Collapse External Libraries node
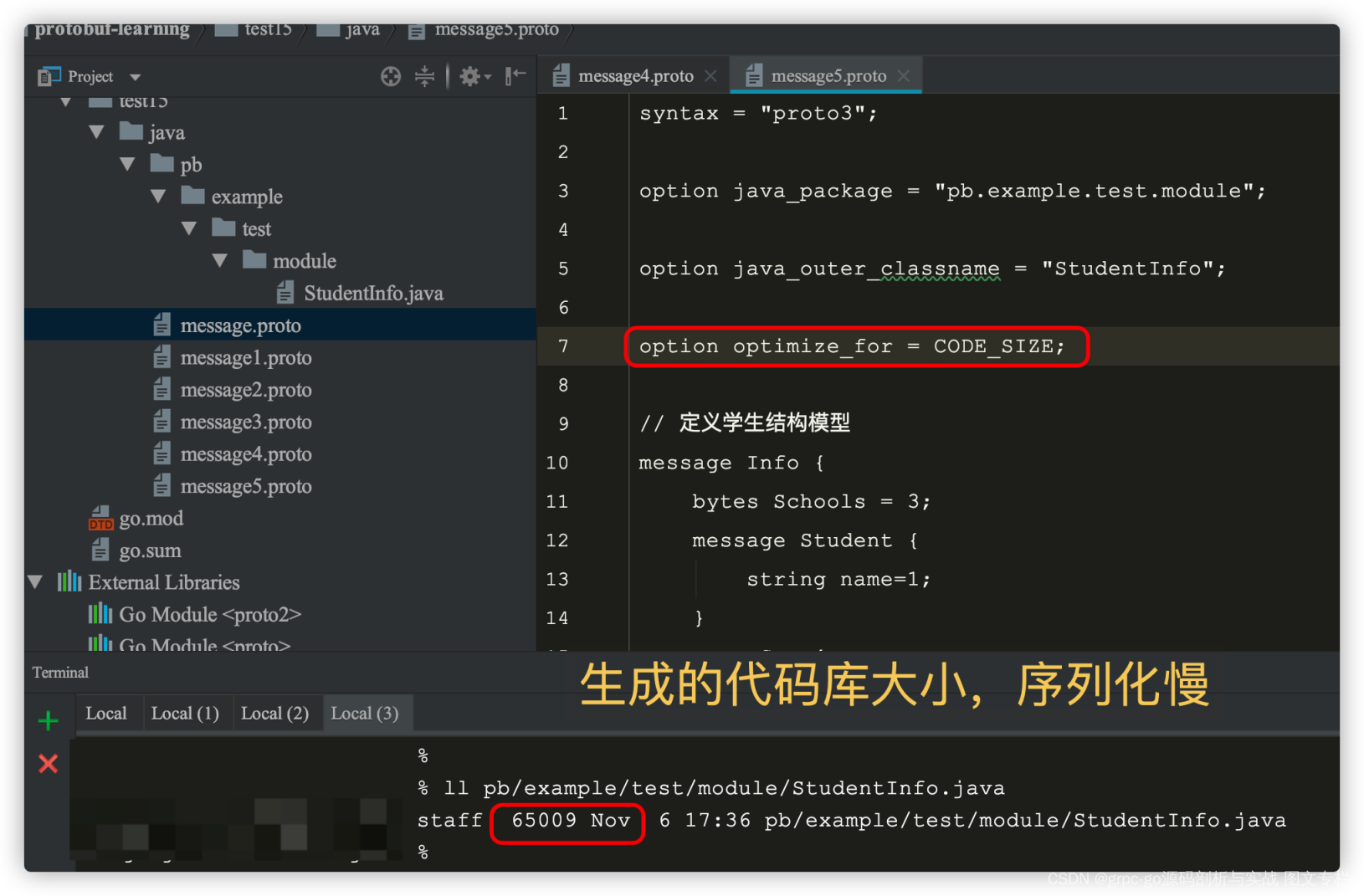The image size is (1364, 896). click(x=36, y=582)
